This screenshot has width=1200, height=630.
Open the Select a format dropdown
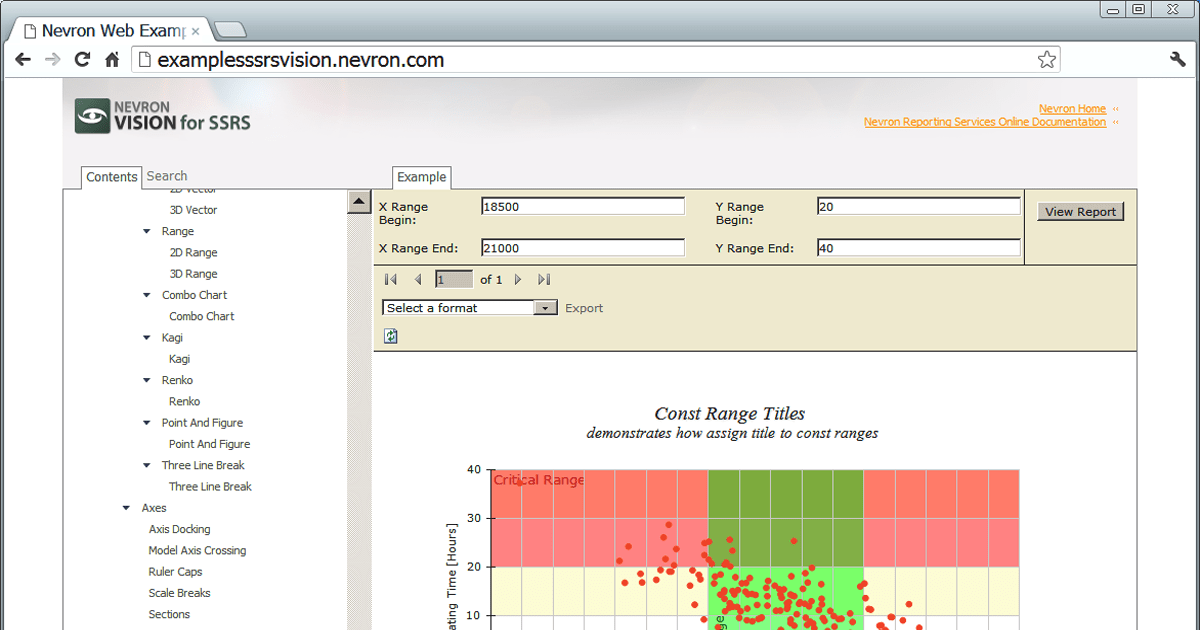[x=545, y=307]
